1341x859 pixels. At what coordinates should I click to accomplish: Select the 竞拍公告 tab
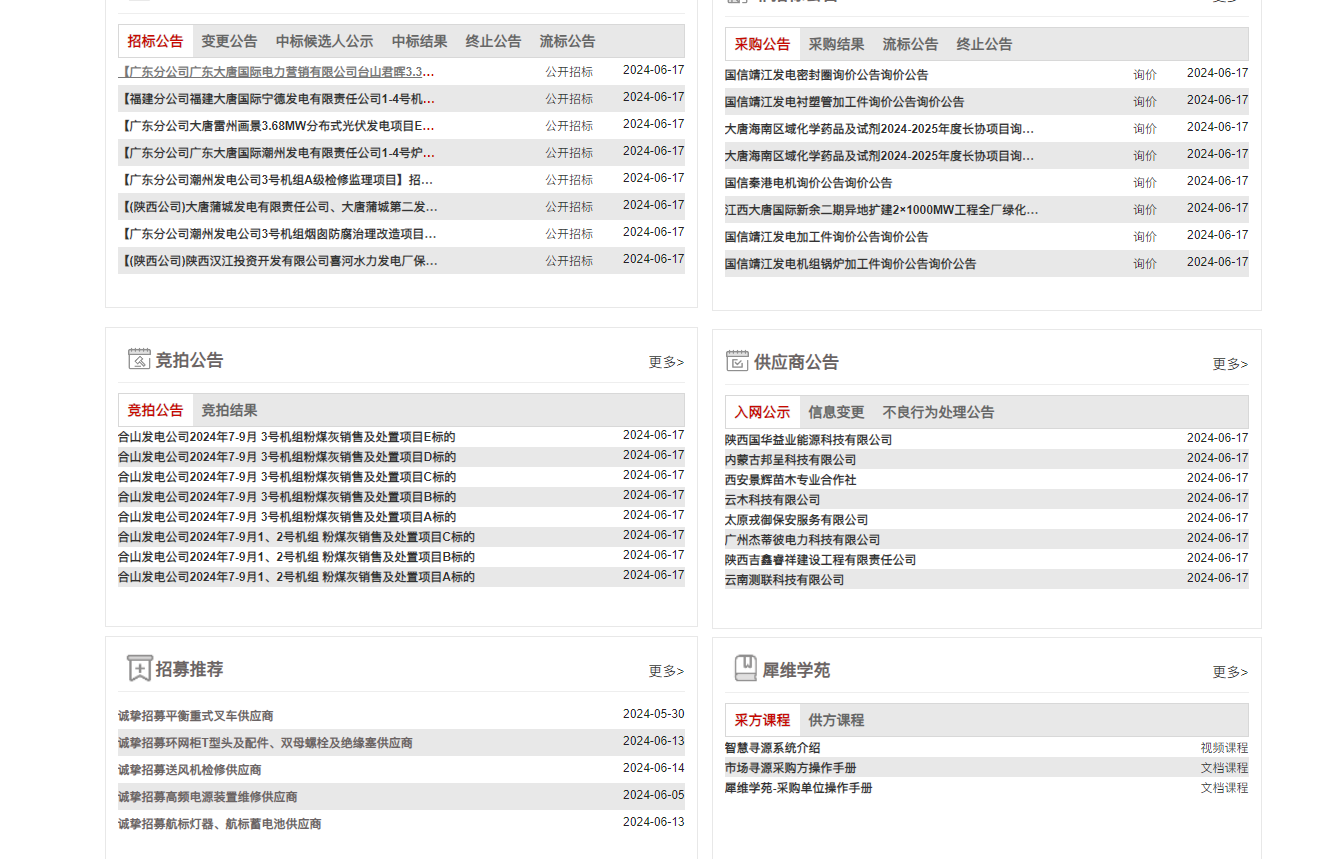tap(156, 410)
